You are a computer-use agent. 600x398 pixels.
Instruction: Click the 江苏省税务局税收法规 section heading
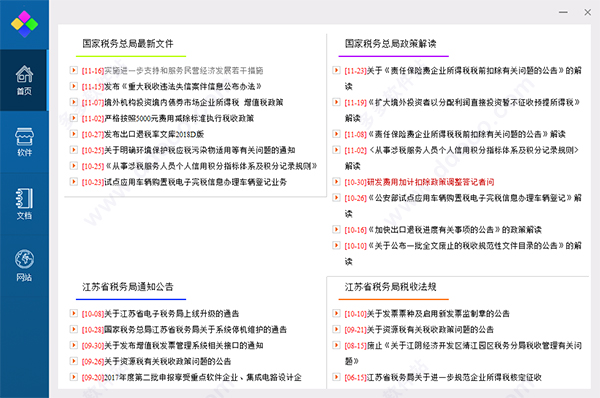tap(390, 287)
